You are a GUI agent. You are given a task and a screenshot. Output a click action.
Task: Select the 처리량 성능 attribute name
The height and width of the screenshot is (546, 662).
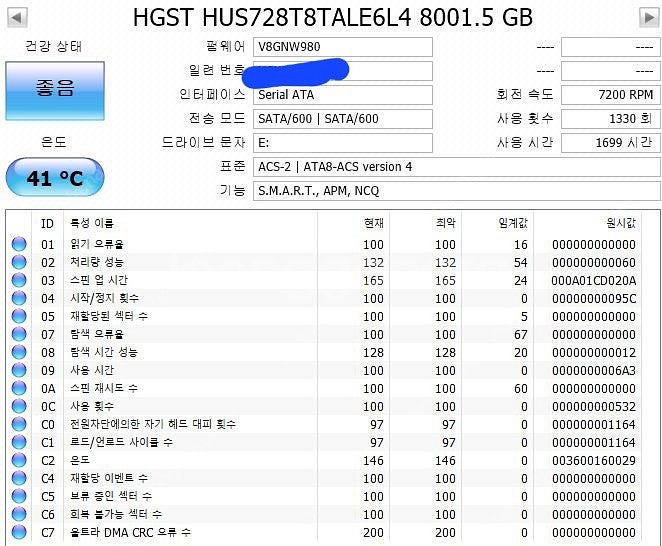(97, 262)
